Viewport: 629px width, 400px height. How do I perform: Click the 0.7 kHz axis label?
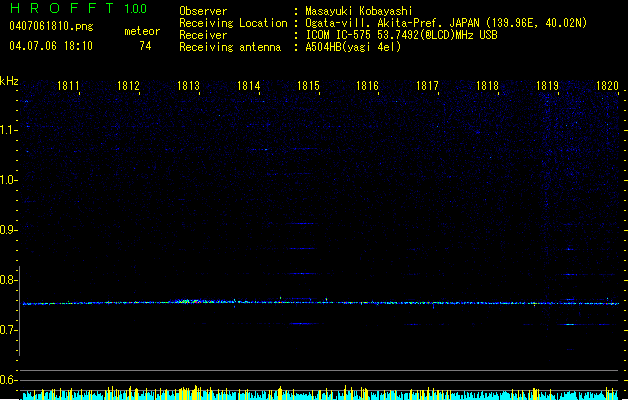8,330
